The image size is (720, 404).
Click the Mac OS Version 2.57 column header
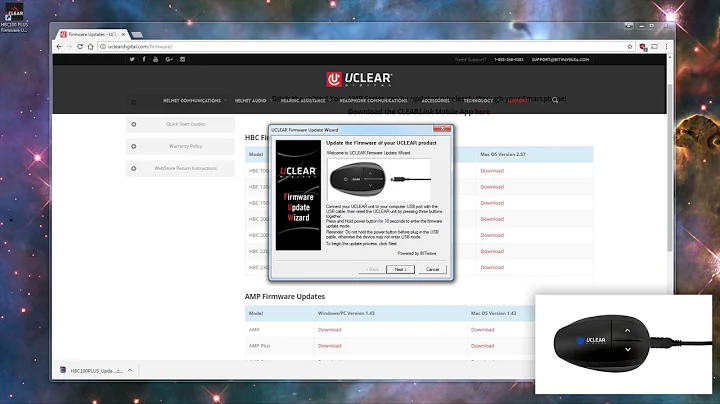(503, 154)
